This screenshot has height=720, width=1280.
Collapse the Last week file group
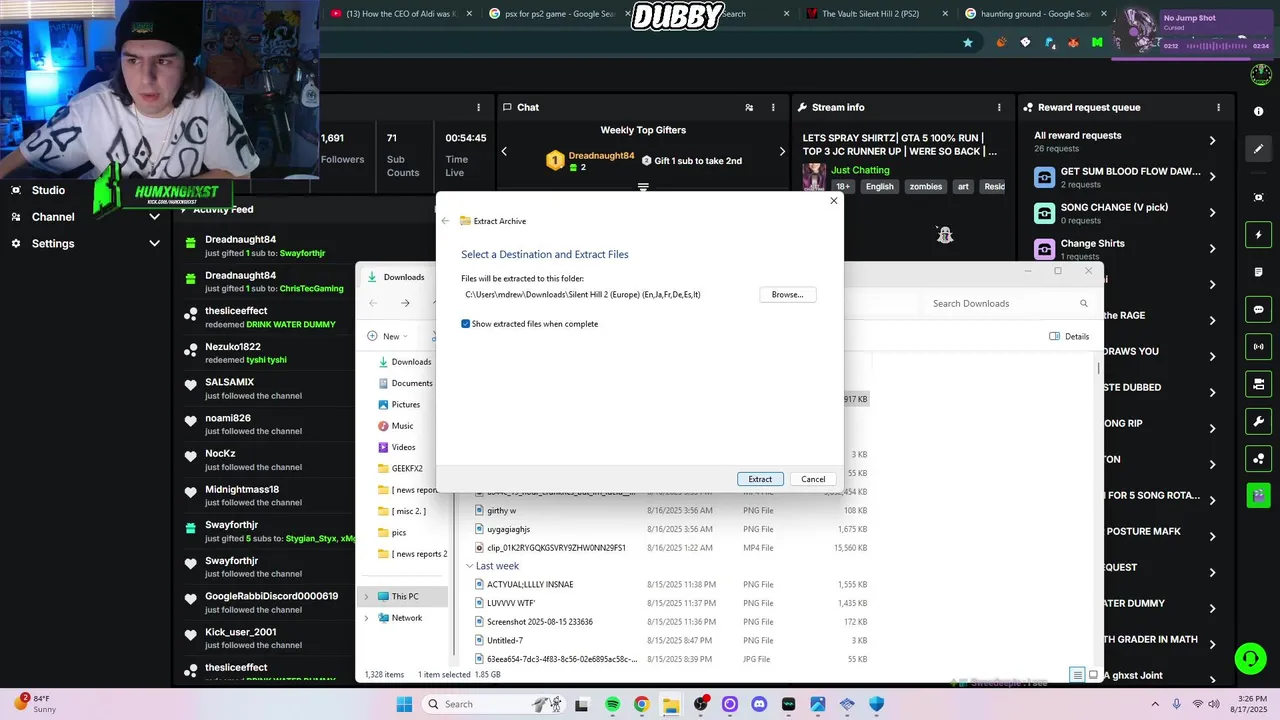[470, 566]
